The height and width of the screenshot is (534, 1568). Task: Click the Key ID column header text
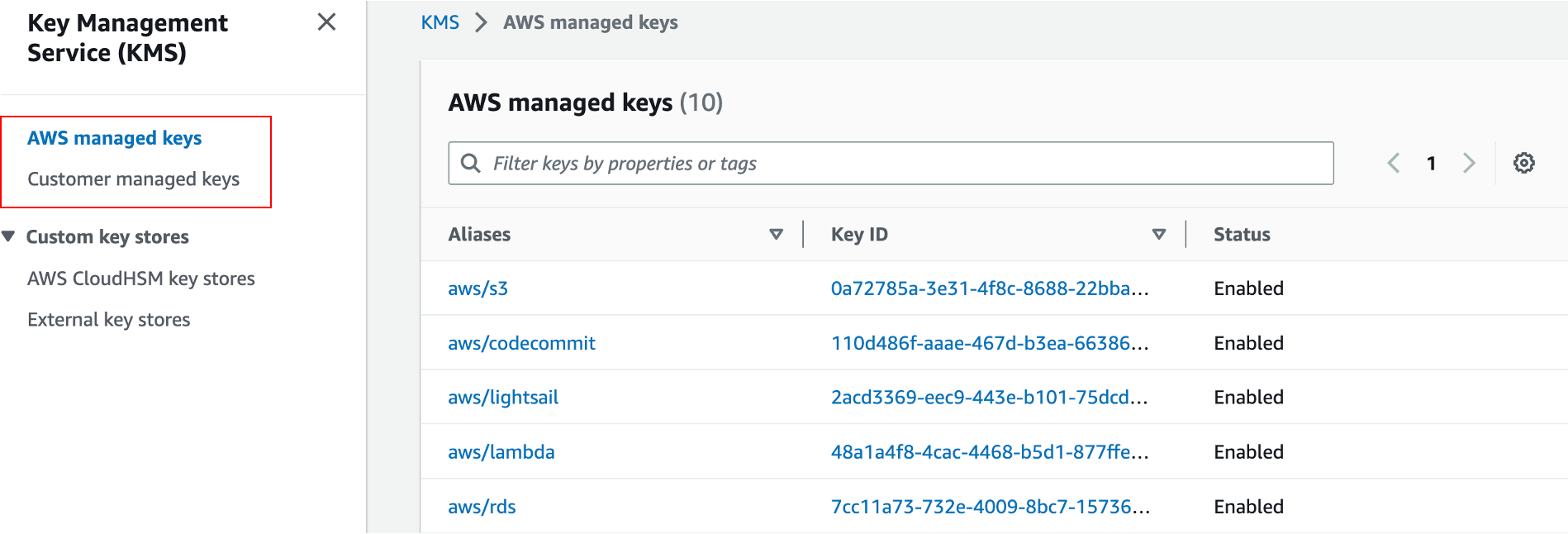click(x=859, y=235)
